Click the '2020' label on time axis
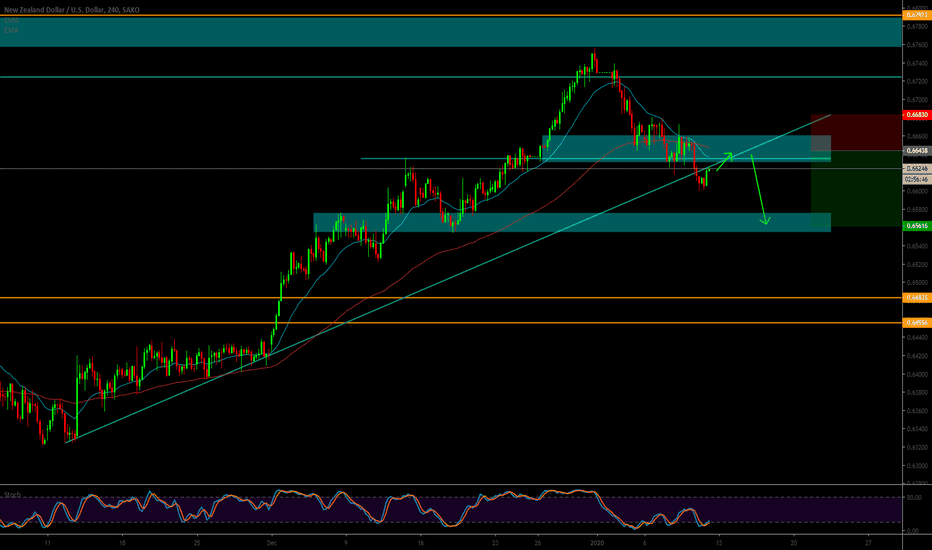Screen dimensions: 932x550 tap(596, 541)
